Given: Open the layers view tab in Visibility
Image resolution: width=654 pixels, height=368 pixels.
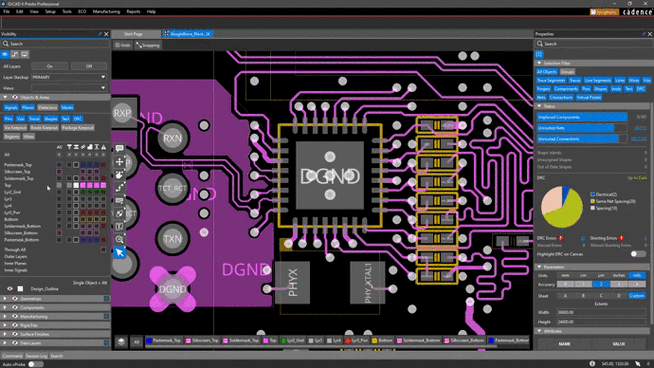Looking at the screenshot, I should tap(5, 54).
